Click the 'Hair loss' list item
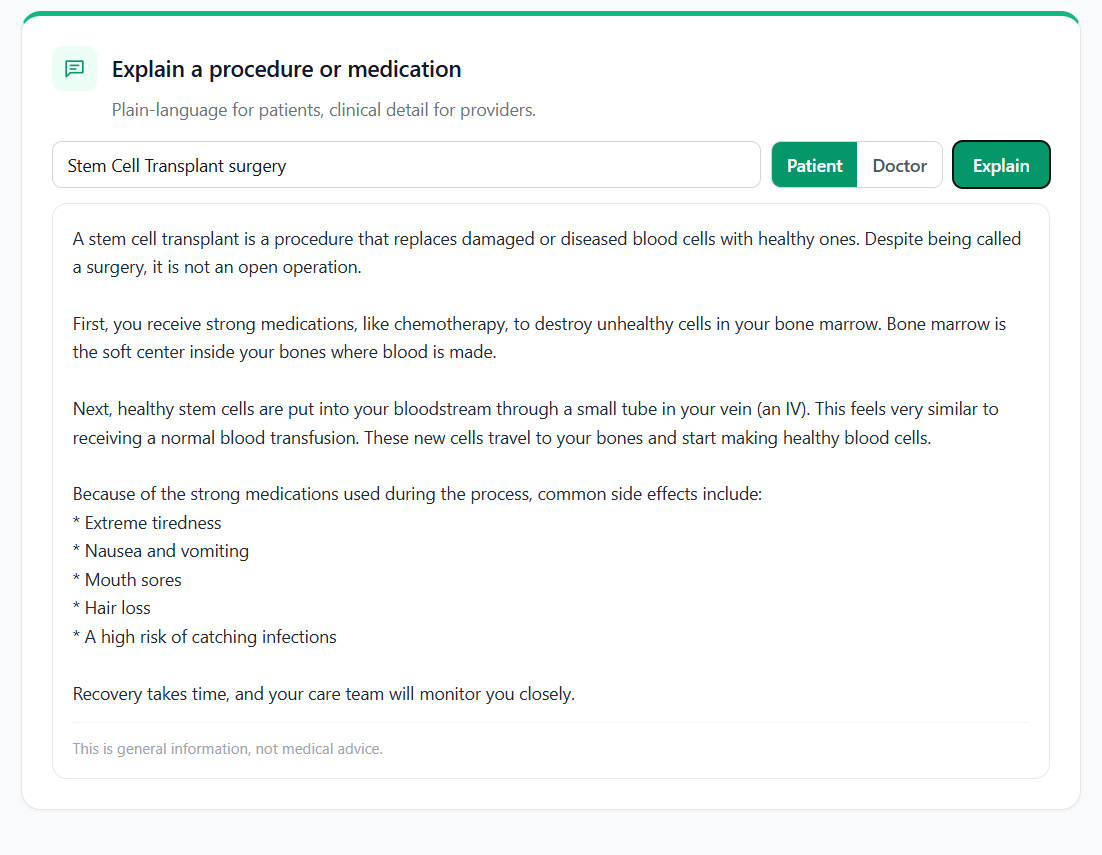This screenshot has height=855, width=1102. pyautogui.click(x=112, y=608)
